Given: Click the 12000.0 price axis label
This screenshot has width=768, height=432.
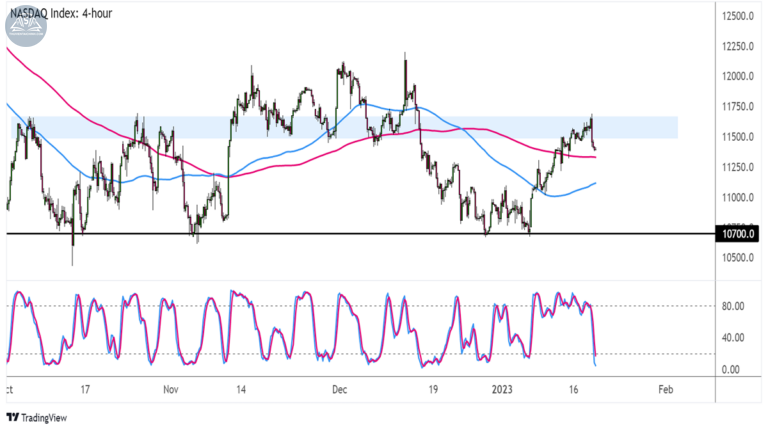Looking at the screenshot, I should (x=738, y=76).
